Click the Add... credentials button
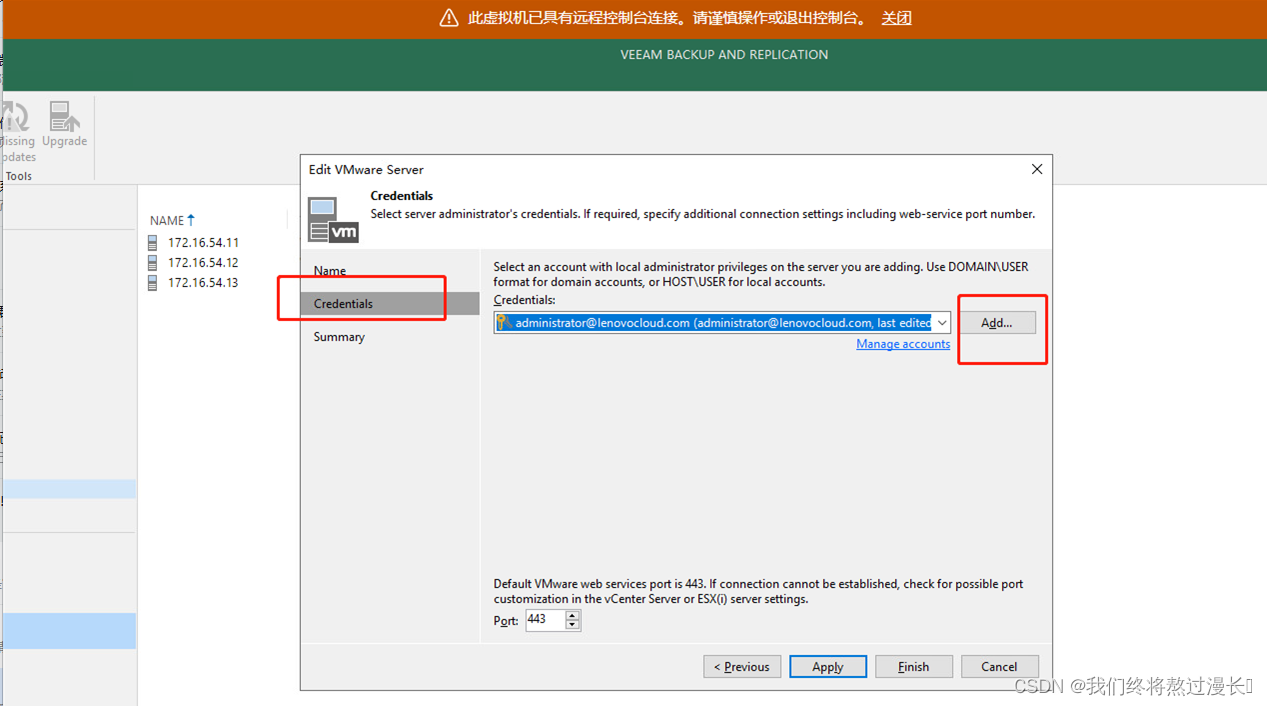This screenshot has height=706, width=1267. (x=996, y=323)
